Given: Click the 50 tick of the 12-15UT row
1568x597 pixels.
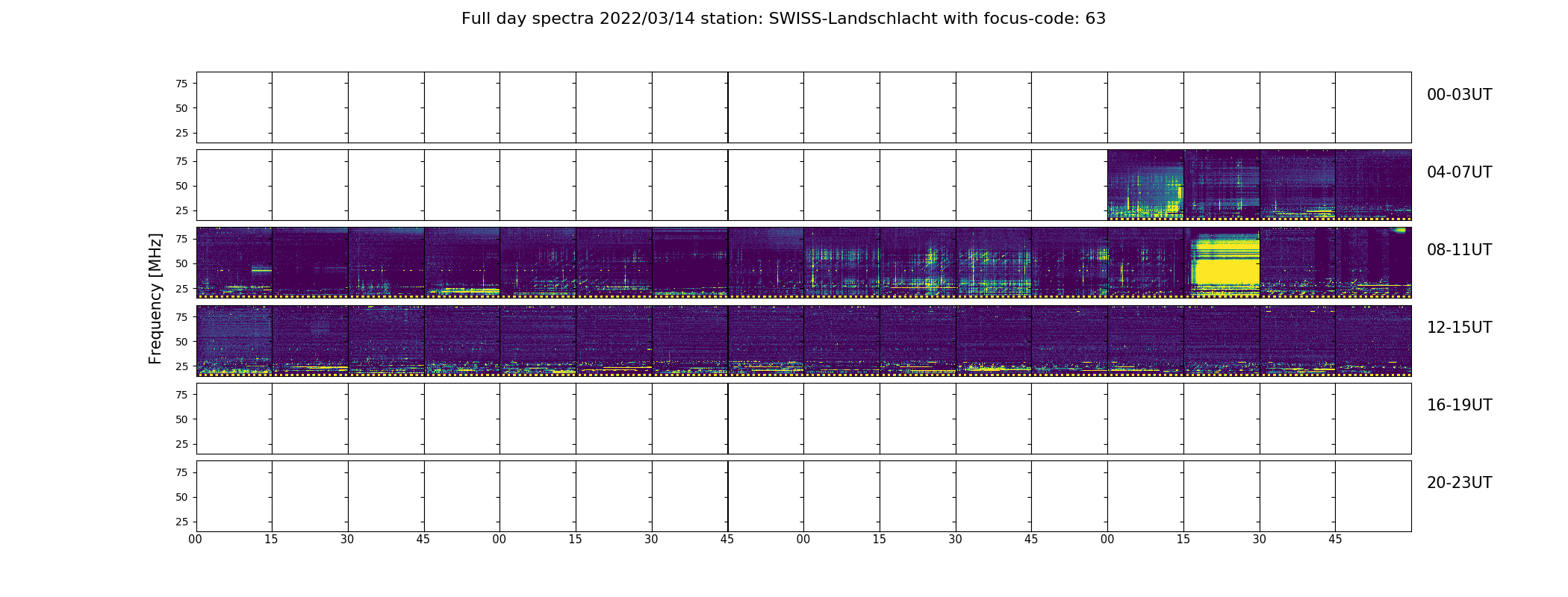Looking at the screenshot, I should (x=181, y=341).
